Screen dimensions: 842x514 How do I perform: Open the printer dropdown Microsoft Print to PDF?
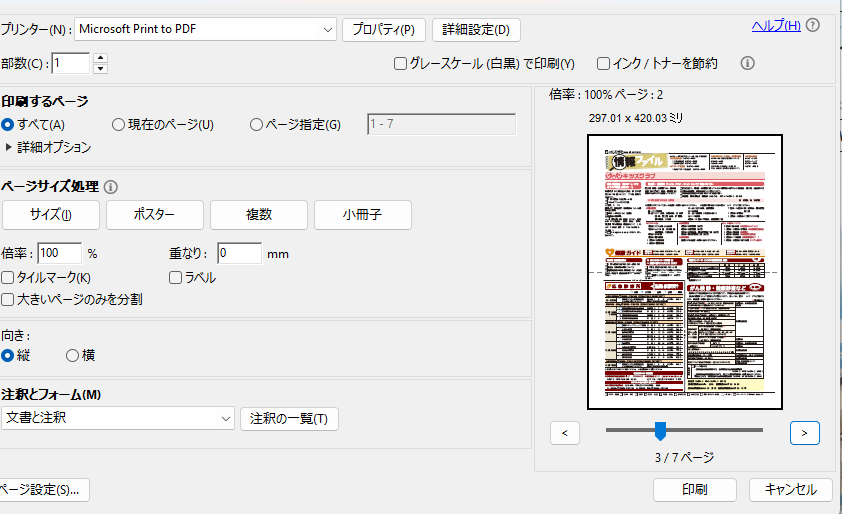coord(205,29)
